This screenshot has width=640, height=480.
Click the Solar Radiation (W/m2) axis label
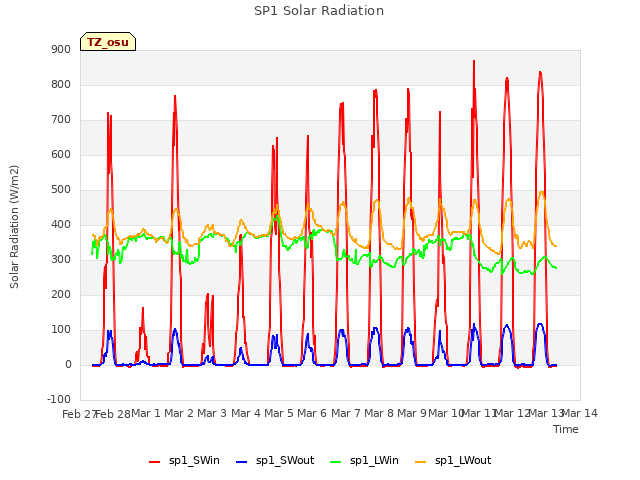[14, 227]
